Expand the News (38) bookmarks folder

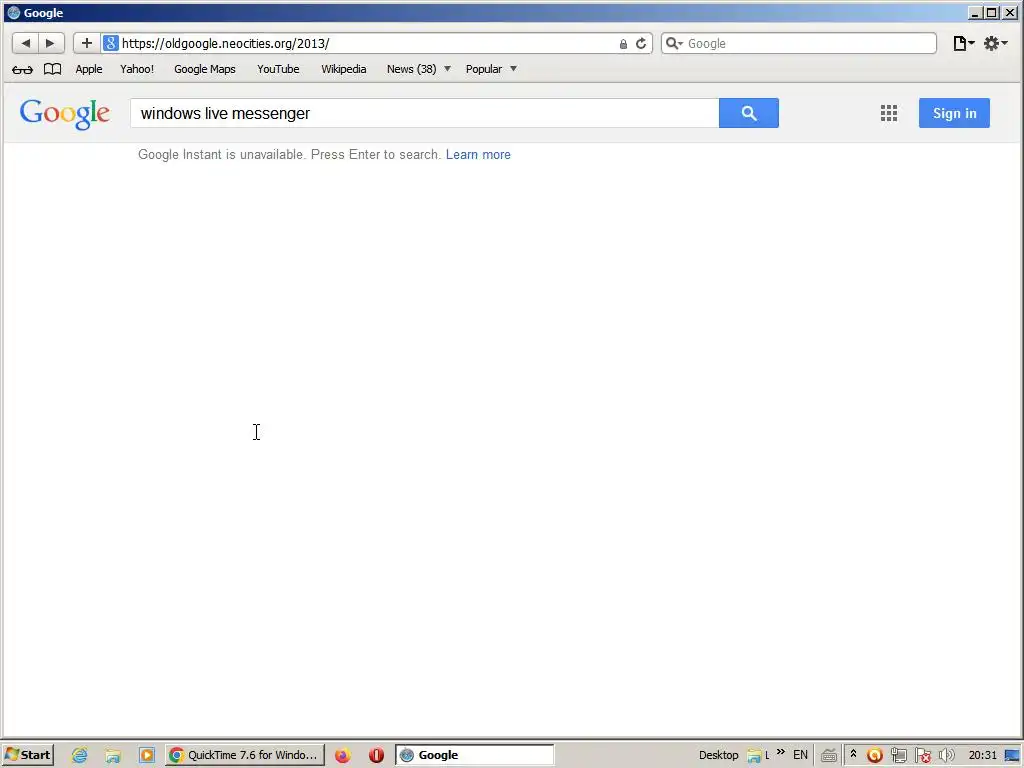pos(419,69)
